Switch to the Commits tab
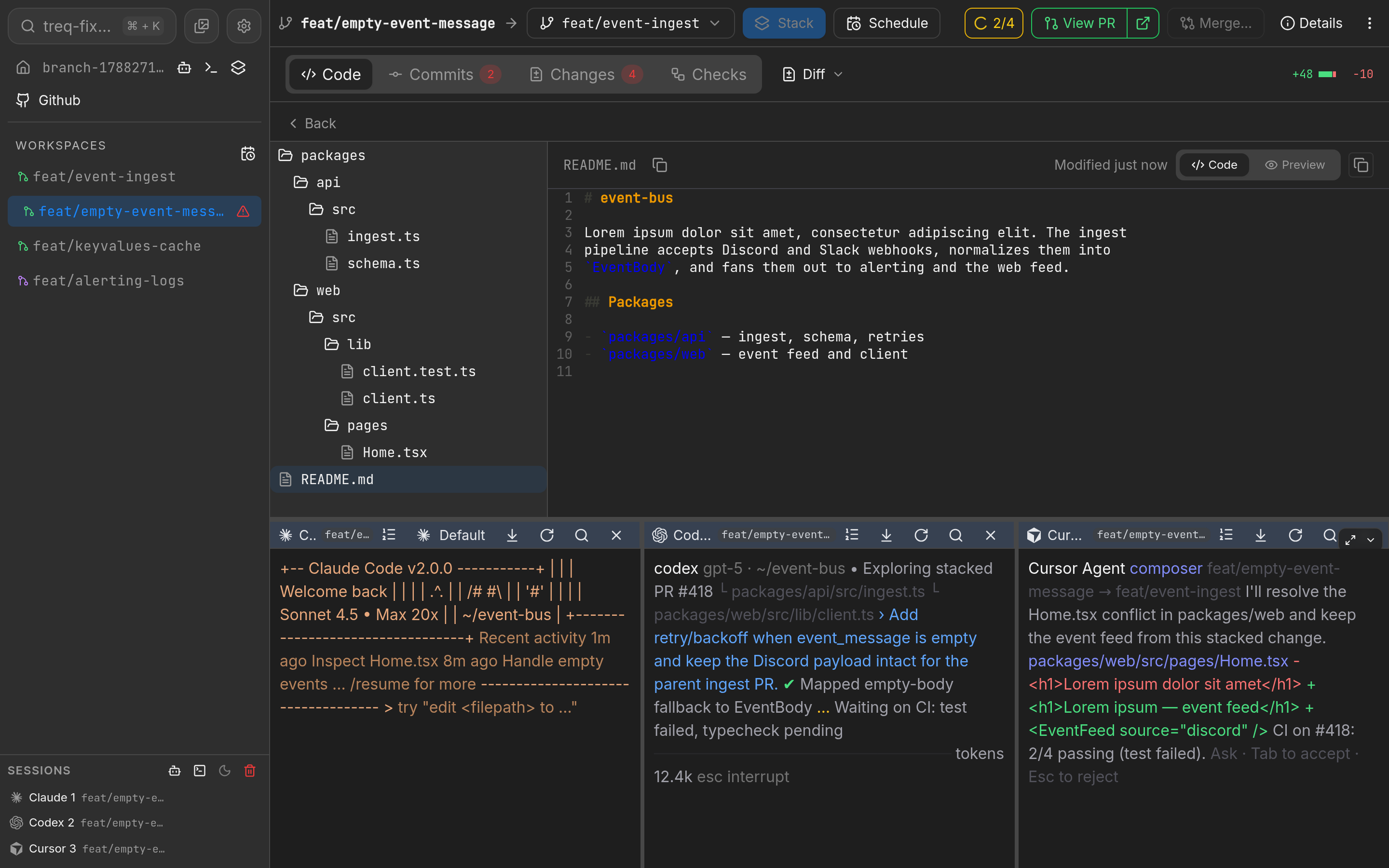This screenshot has height=868, width=1389. tap(445, 74)
